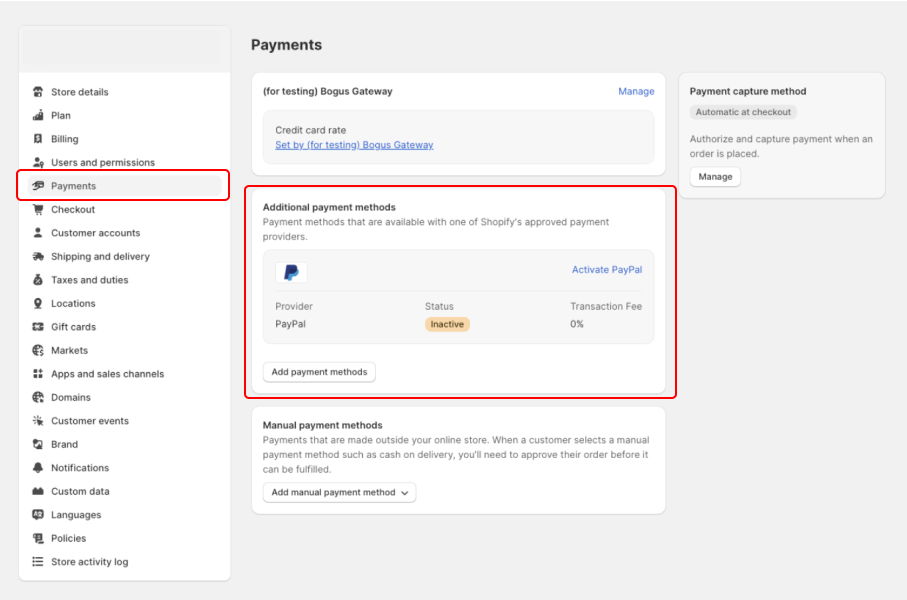907x600 pixels.
Task: Click the Payments icon in the sidebar
Action: click(x=38, y=186)
